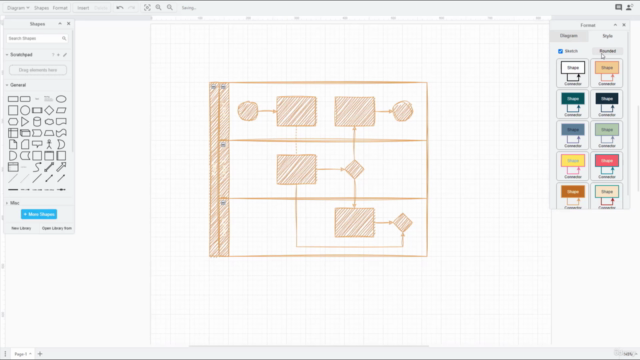Toggle the Rounded style option
640x360 pixels.
607,51
